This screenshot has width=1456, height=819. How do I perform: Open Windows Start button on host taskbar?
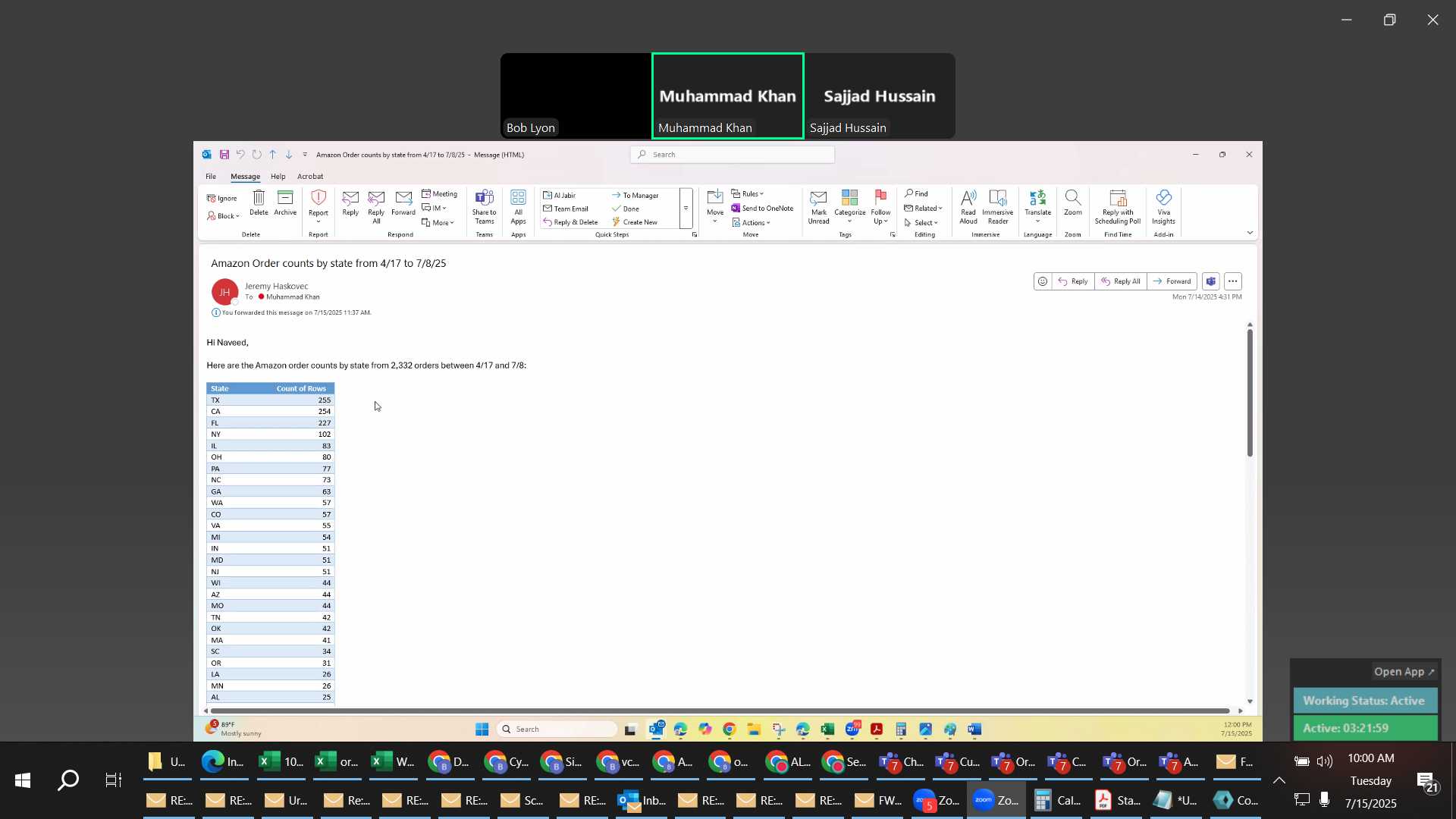pos(23,780)
